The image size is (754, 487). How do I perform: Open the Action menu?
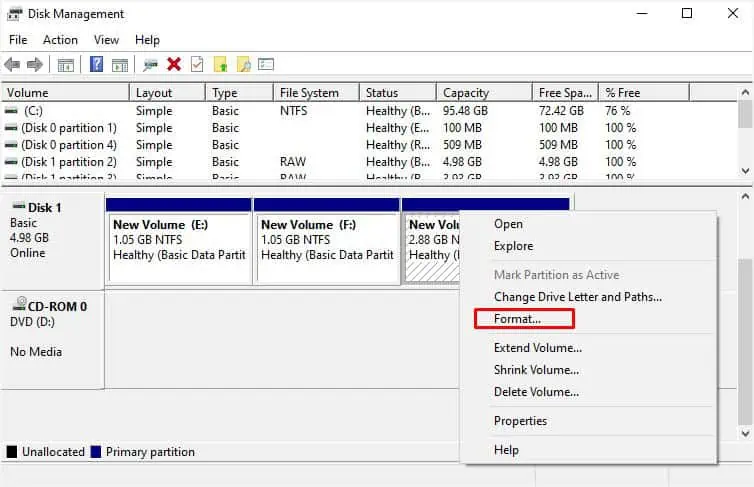point(60,40)
